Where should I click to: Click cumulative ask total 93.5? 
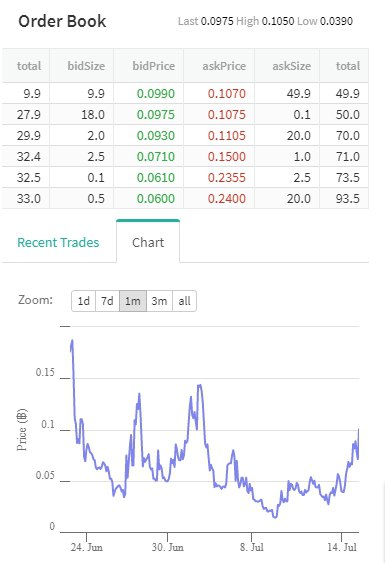click(x=348, y=199)
